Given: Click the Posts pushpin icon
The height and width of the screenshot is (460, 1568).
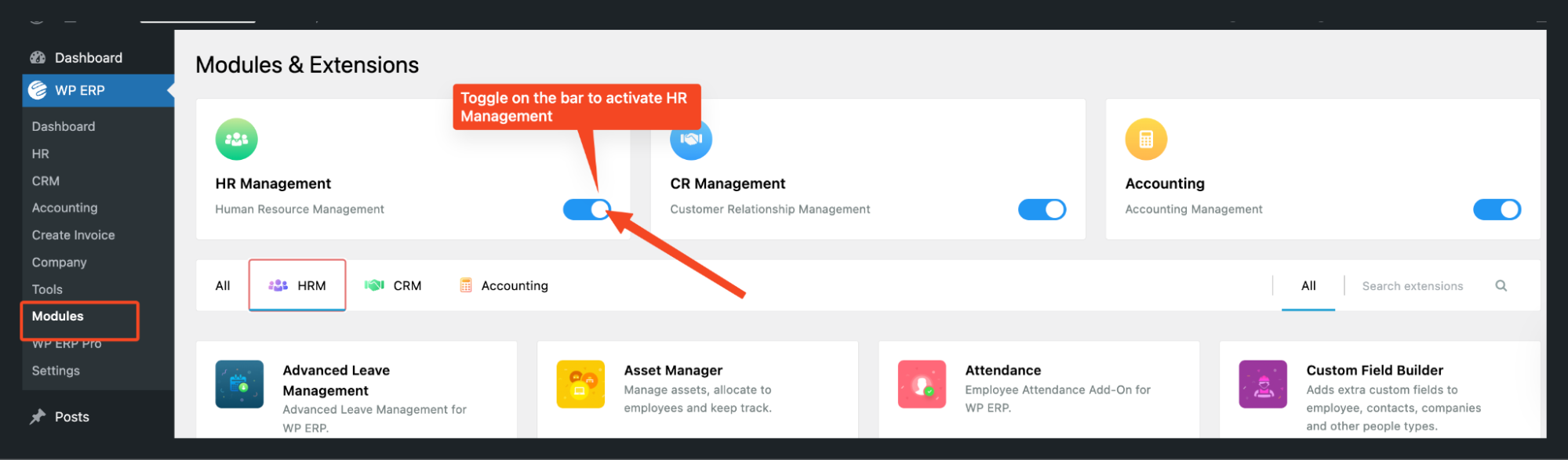Looking at the screenshot, I should [x=38, y=417].
